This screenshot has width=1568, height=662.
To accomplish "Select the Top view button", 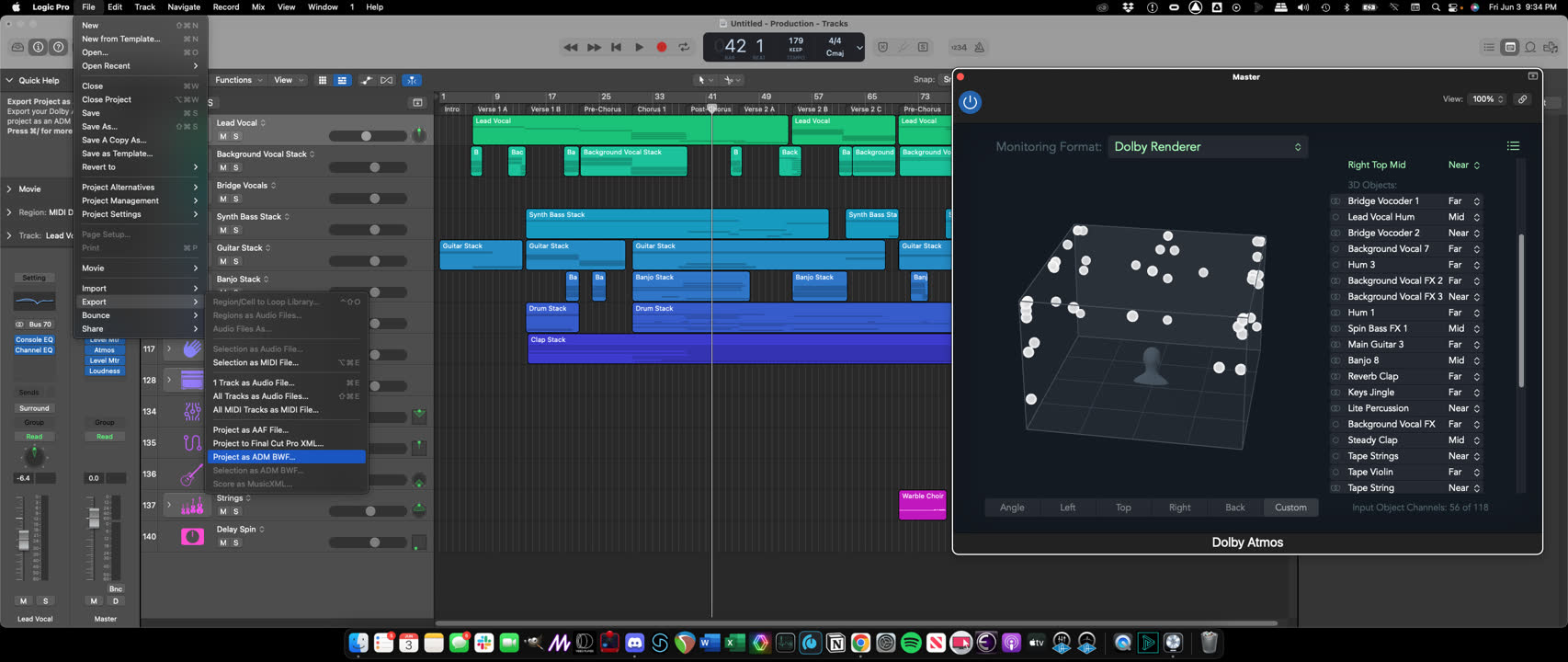I will point(1123,508).
